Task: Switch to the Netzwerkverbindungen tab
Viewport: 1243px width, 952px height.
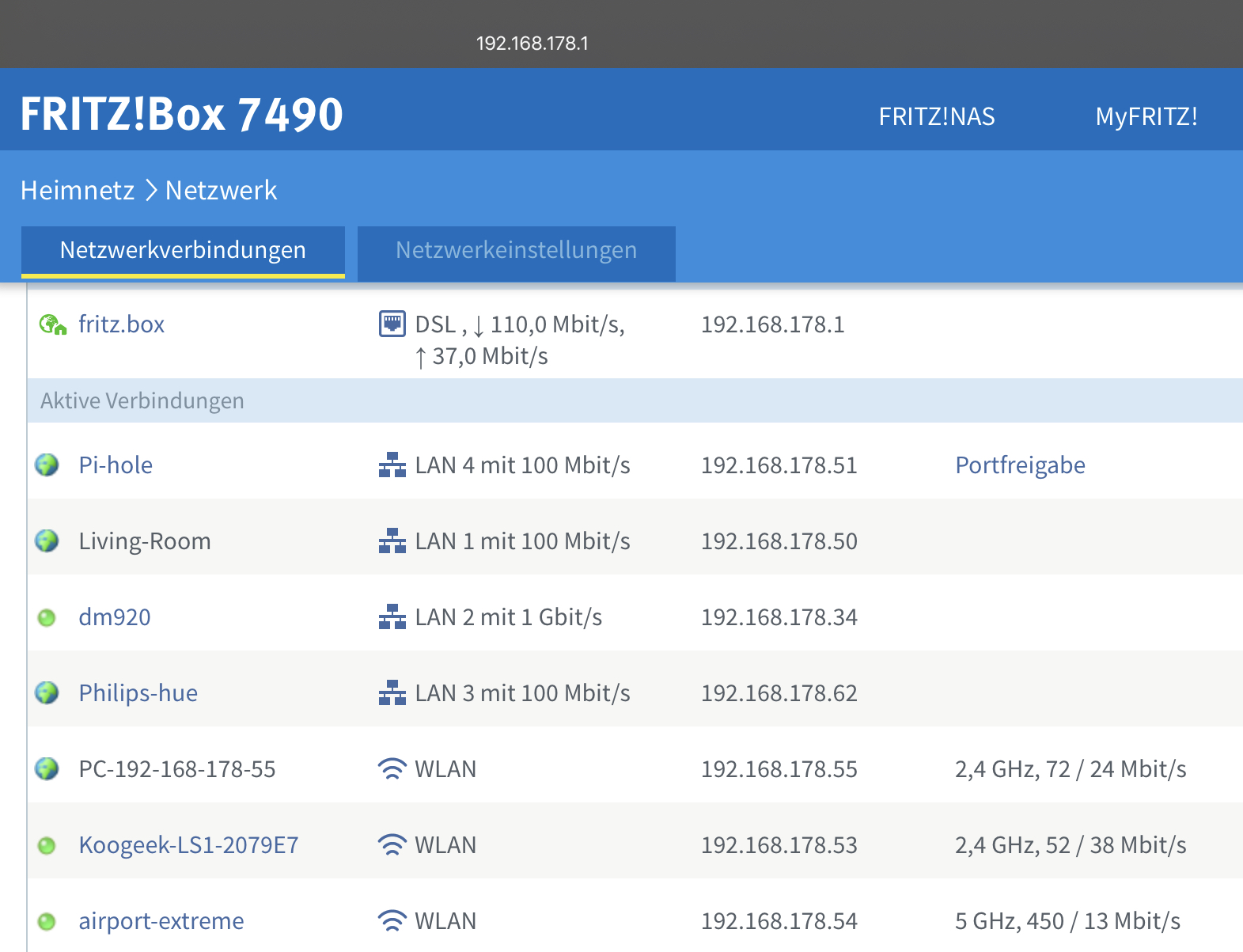Action: 183,252
